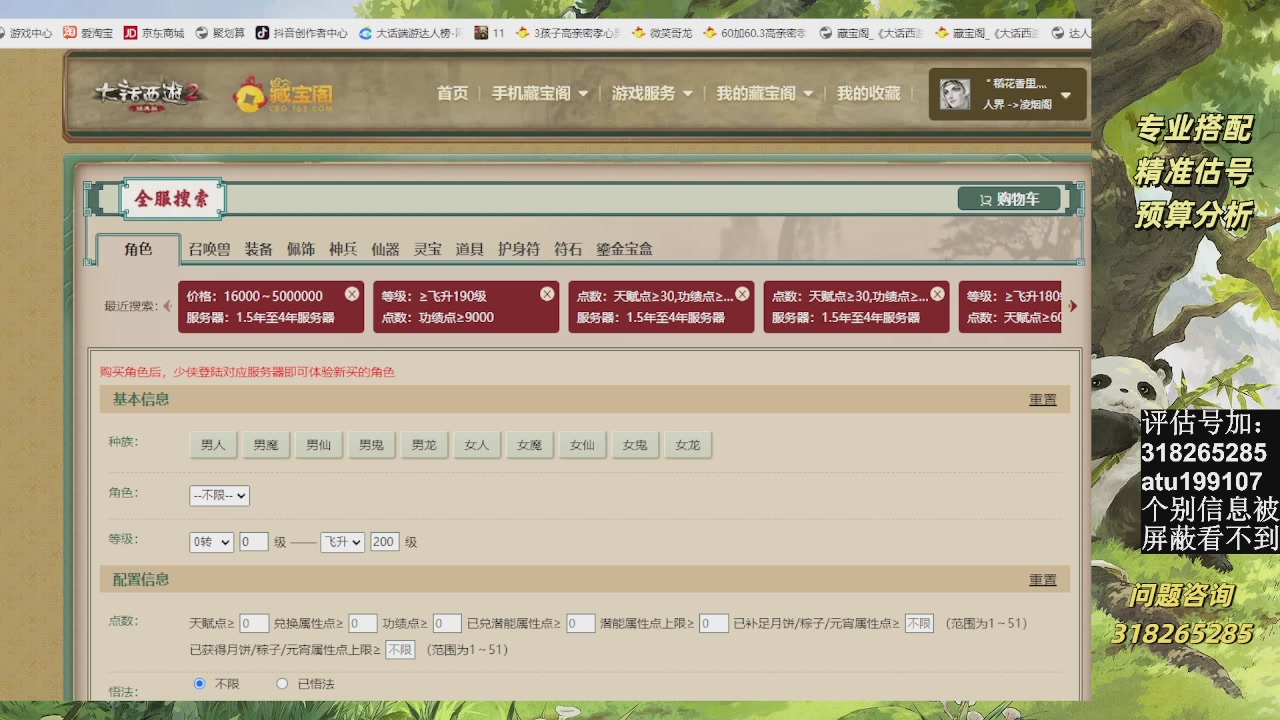Click the max level input showing 200
The width and height of the screenshot is (1280, 720).
click(x=385, y=542)
